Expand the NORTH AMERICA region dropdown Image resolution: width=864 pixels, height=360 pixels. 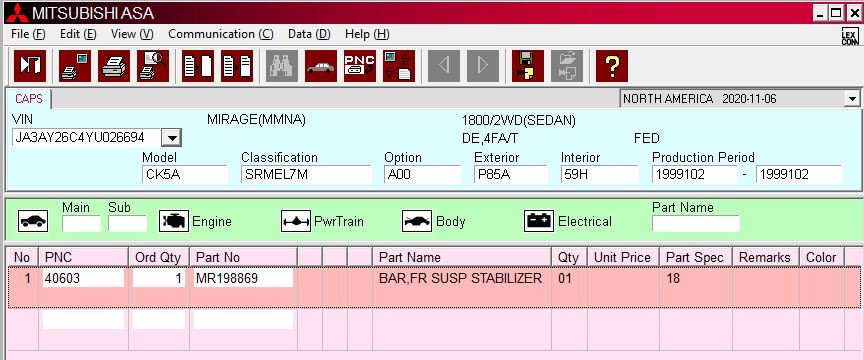tap(852, 99)
